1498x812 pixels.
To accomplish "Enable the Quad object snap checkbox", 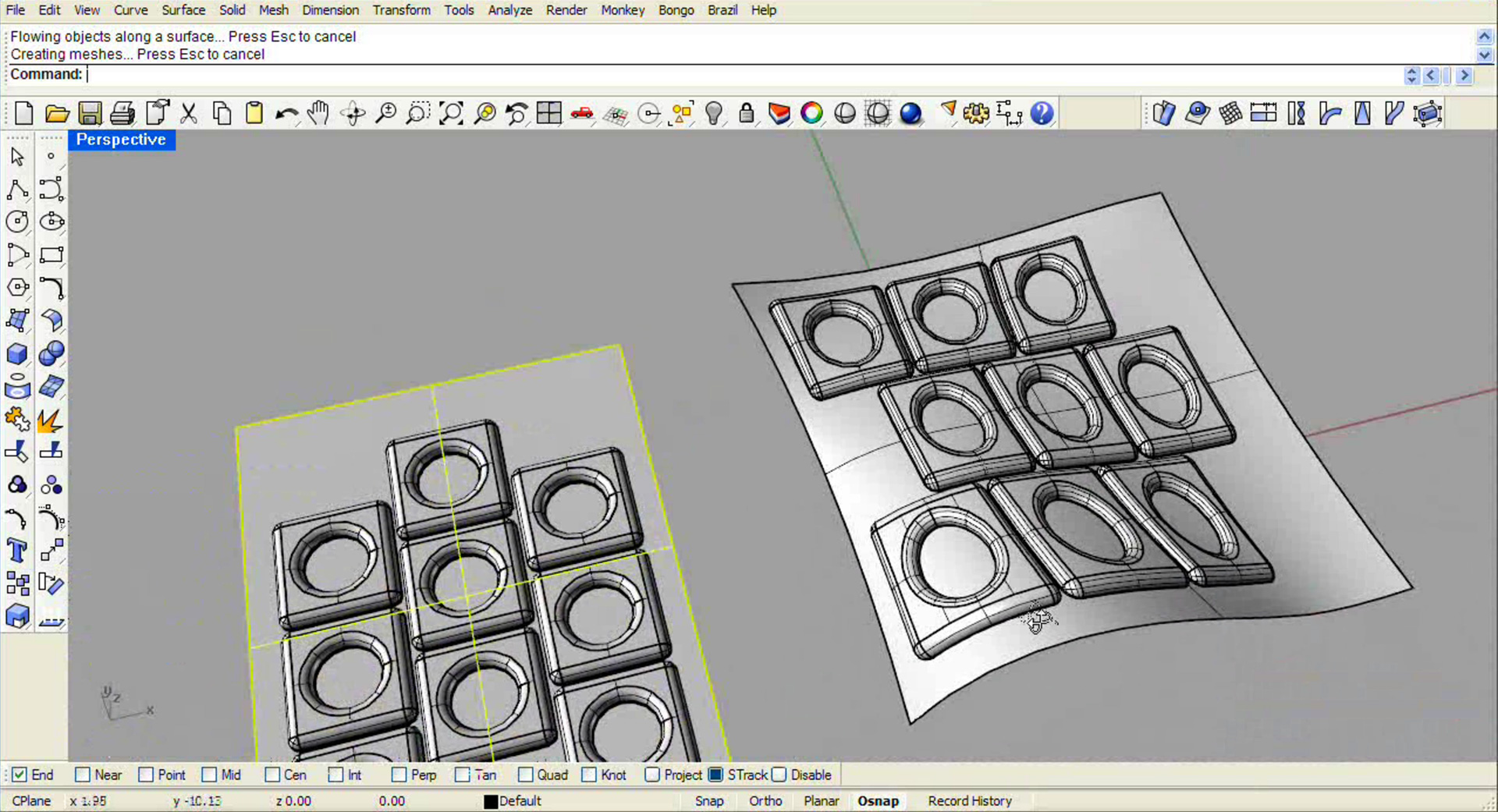I will point(526,775).
